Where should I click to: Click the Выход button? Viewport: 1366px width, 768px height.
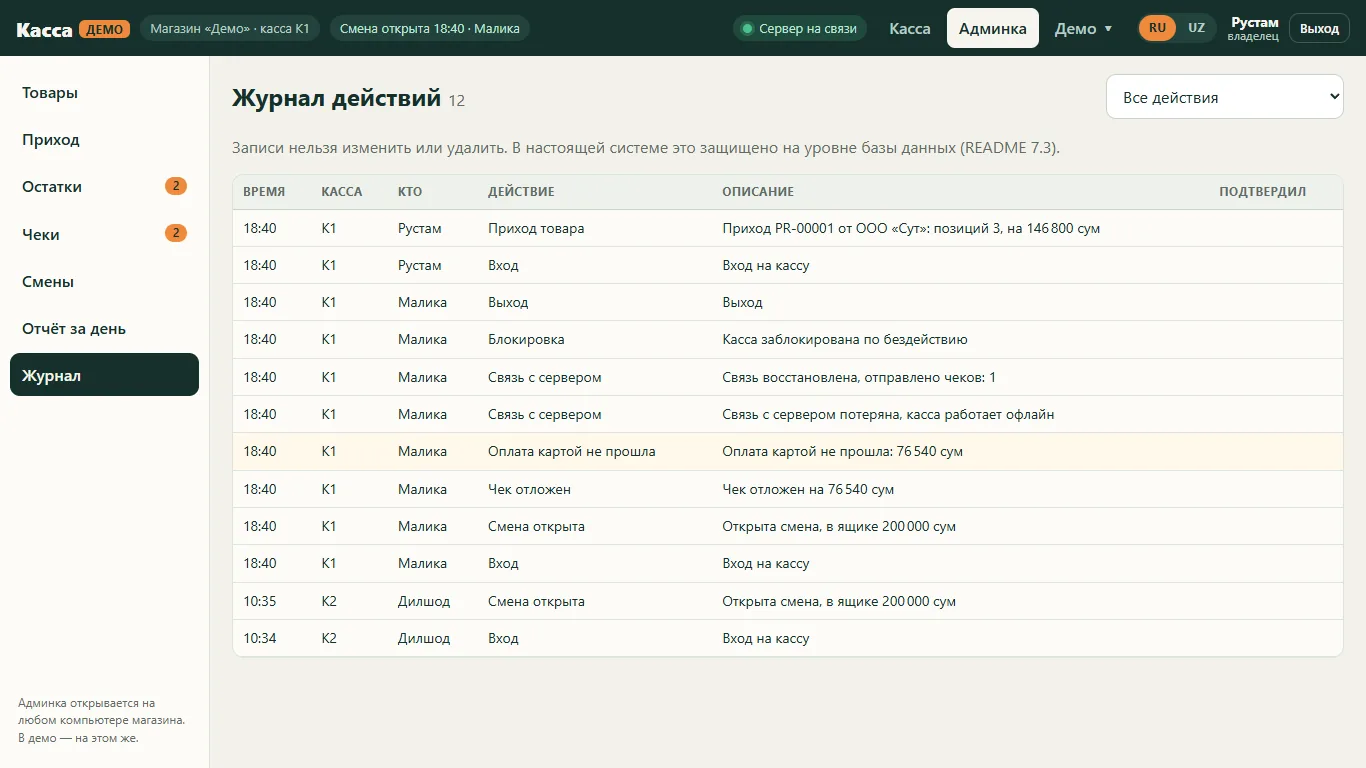coord(1319,29)
